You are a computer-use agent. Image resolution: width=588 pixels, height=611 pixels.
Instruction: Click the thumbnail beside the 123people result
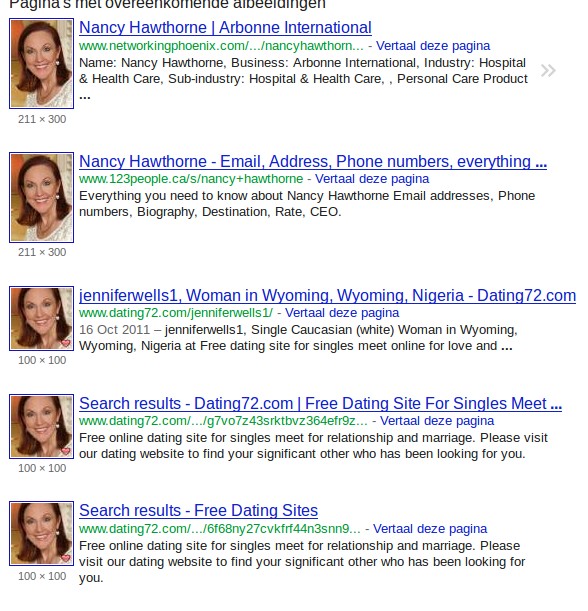41,197
